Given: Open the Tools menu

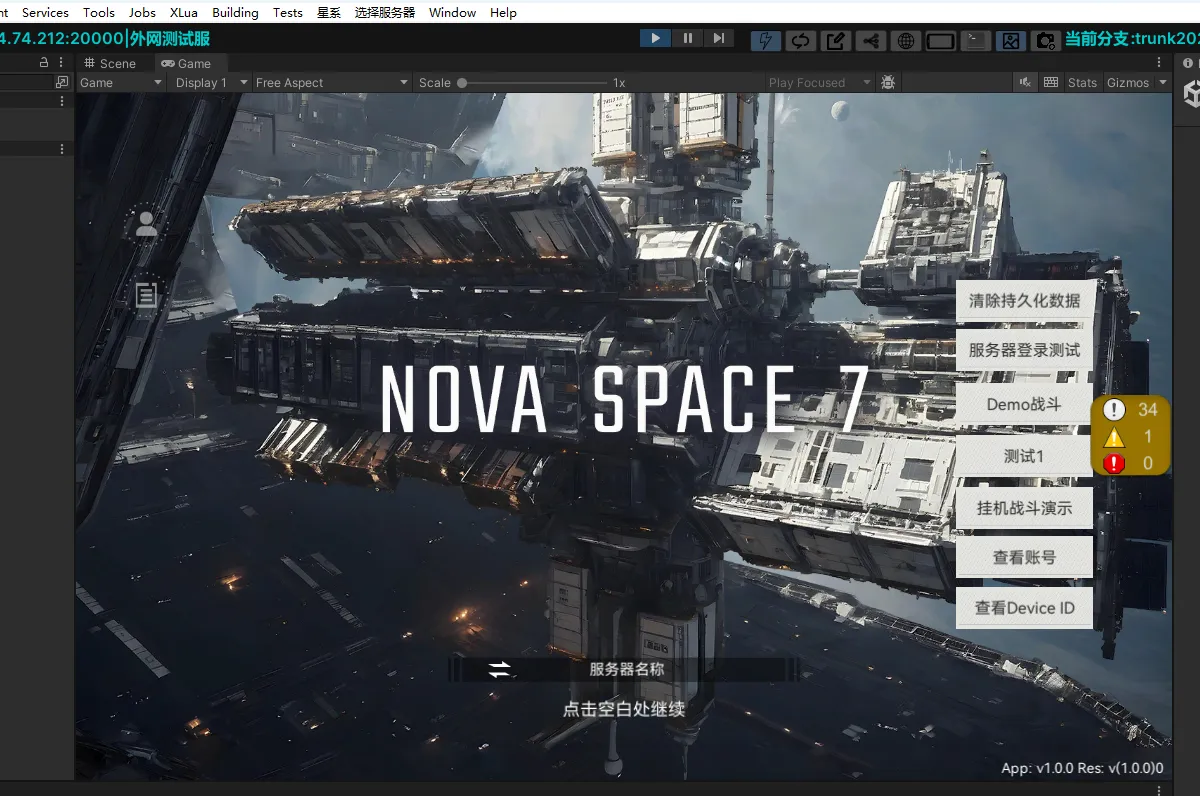Looking at the screenshot, I should click(x=99, y=12).
